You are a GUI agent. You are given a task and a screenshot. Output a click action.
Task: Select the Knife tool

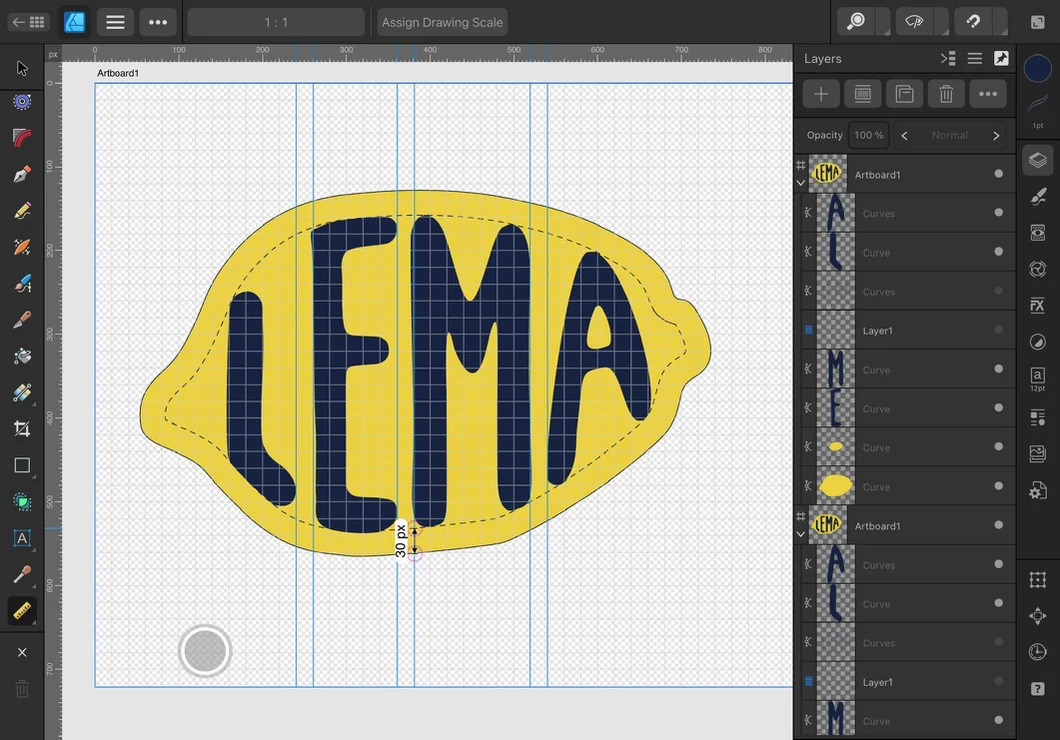click(x=22, y=320)
